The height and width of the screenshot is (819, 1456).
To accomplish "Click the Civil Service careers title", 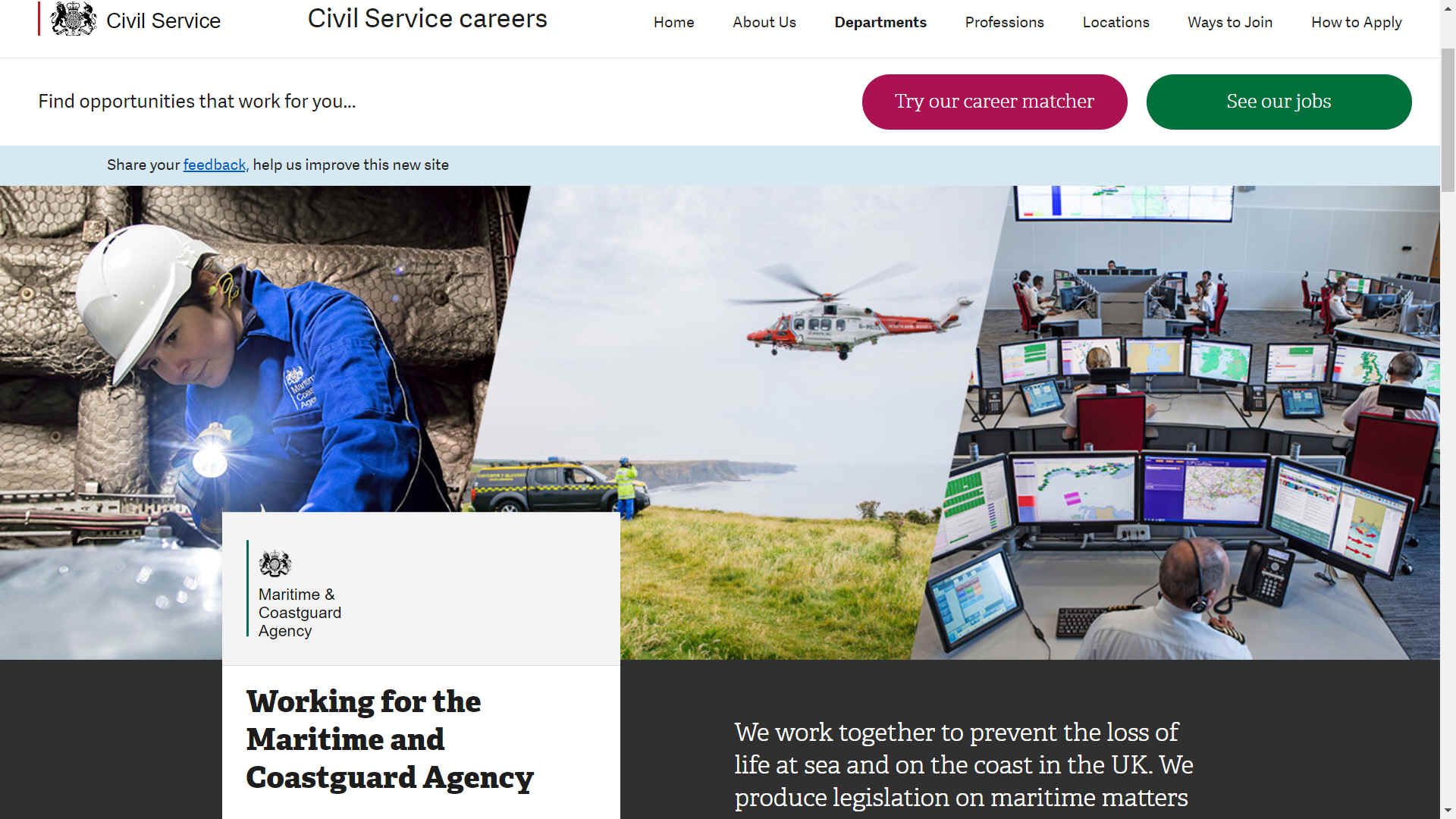I will click(x=427, y=18).
